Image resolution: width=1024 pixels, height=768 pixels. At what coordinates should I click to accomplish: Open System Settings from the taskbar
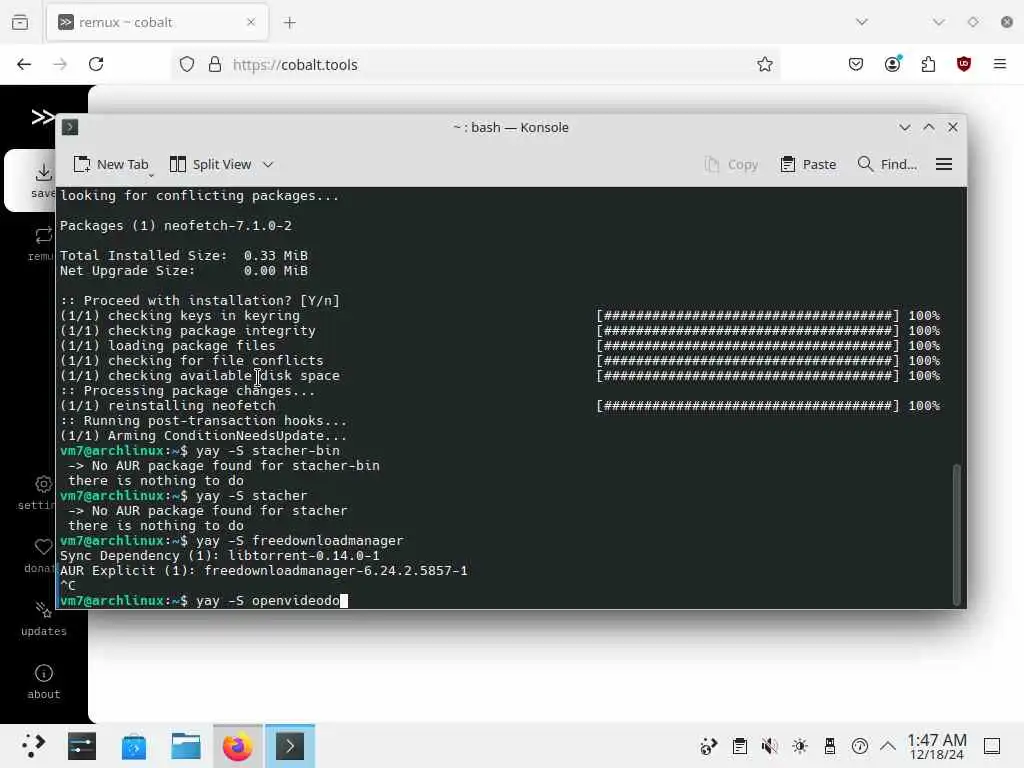click(x=82, y=746)
